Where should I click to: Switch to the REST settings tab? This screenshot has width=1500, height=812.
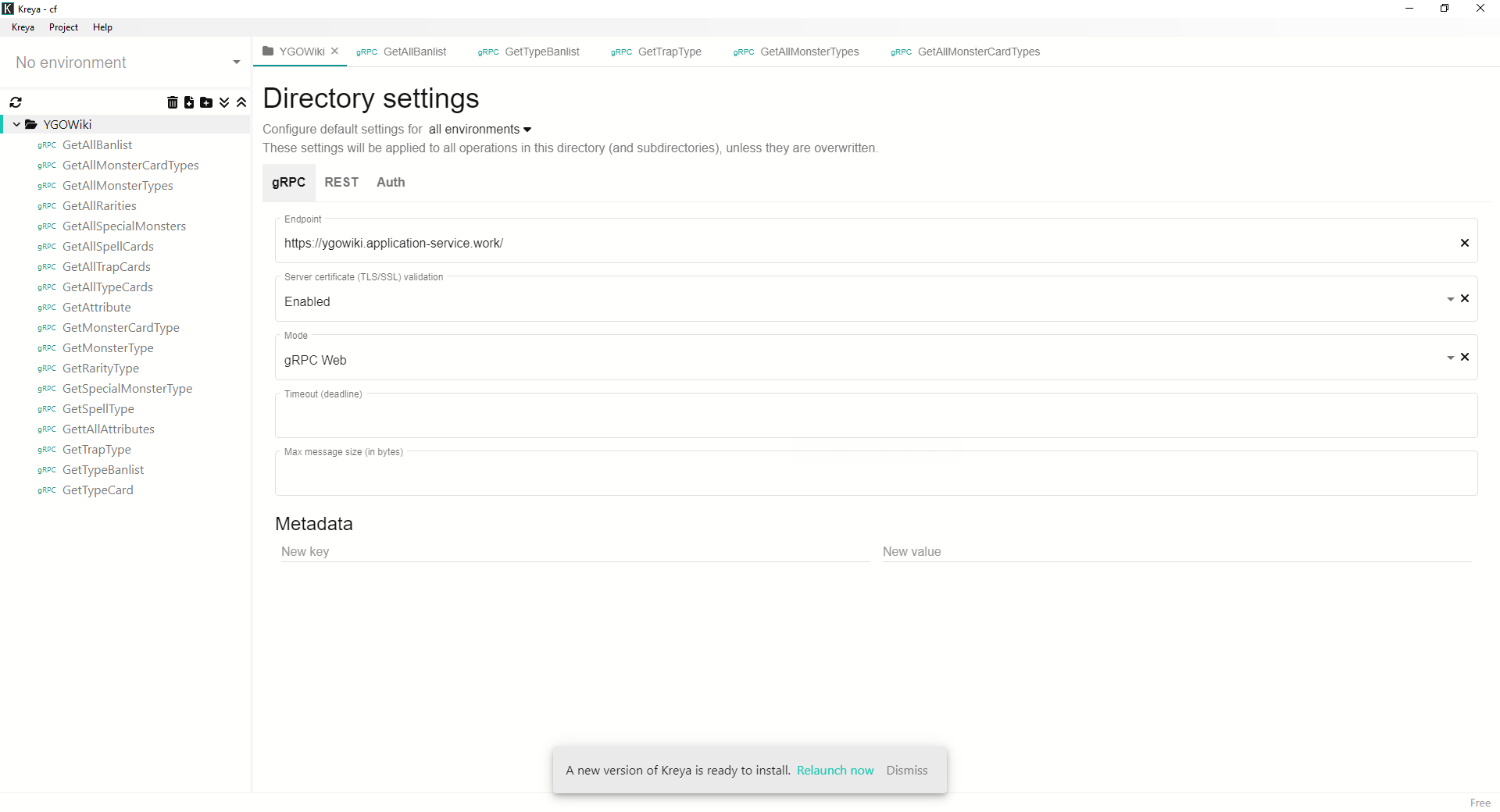(341, 182)
